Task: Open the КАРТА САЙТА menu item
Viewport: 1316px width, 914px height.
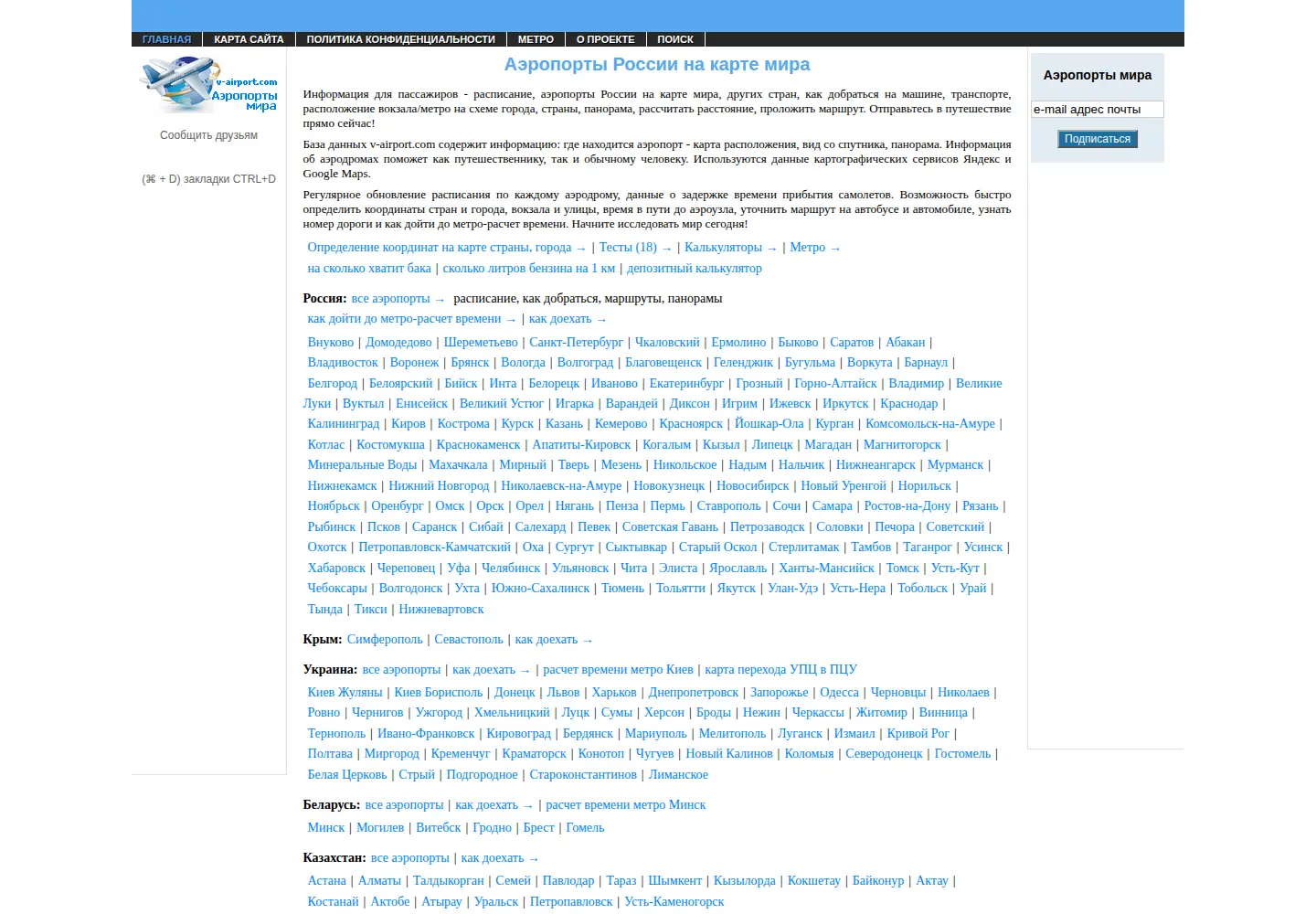Action: pos(249,39)
